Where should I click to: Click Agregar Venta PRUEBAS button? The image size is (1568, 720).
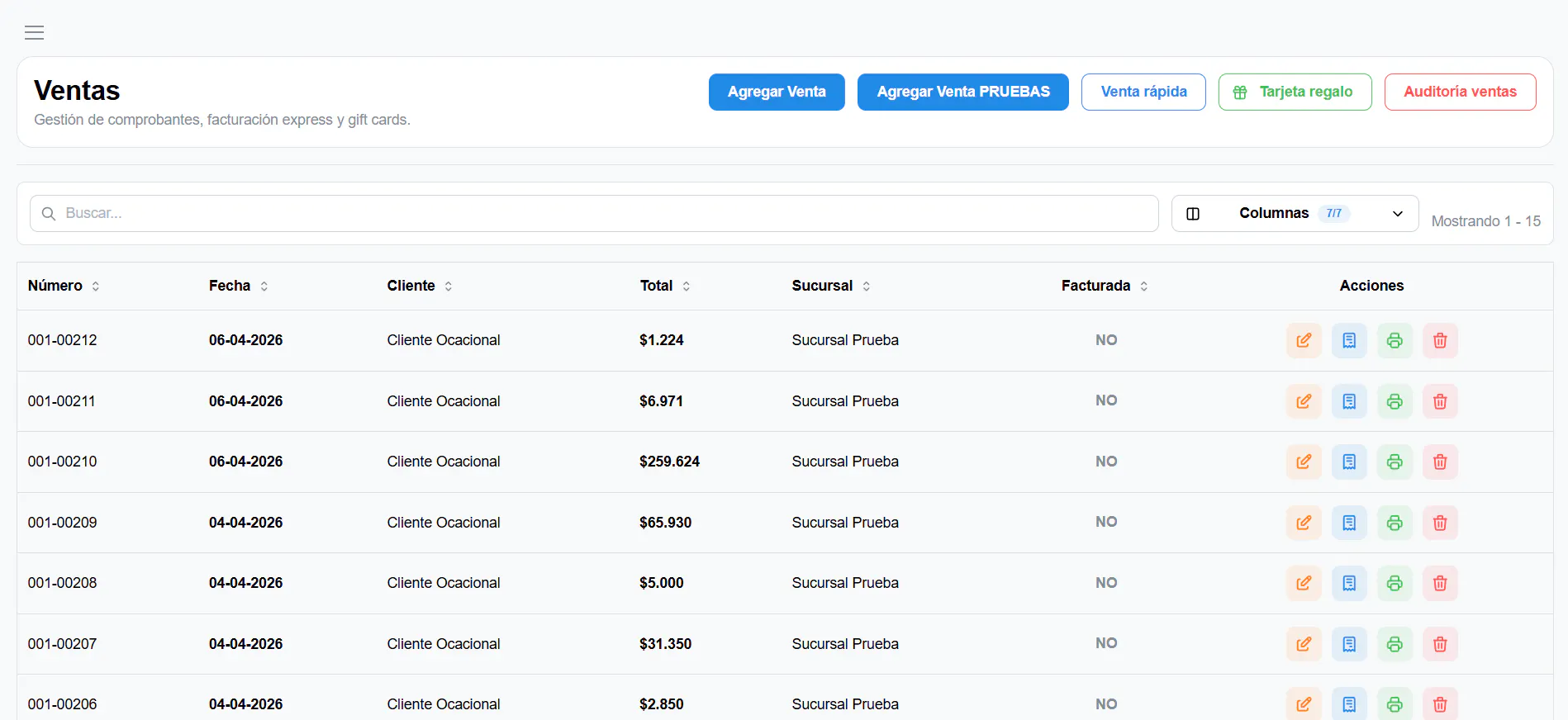(x=963, y=92)
